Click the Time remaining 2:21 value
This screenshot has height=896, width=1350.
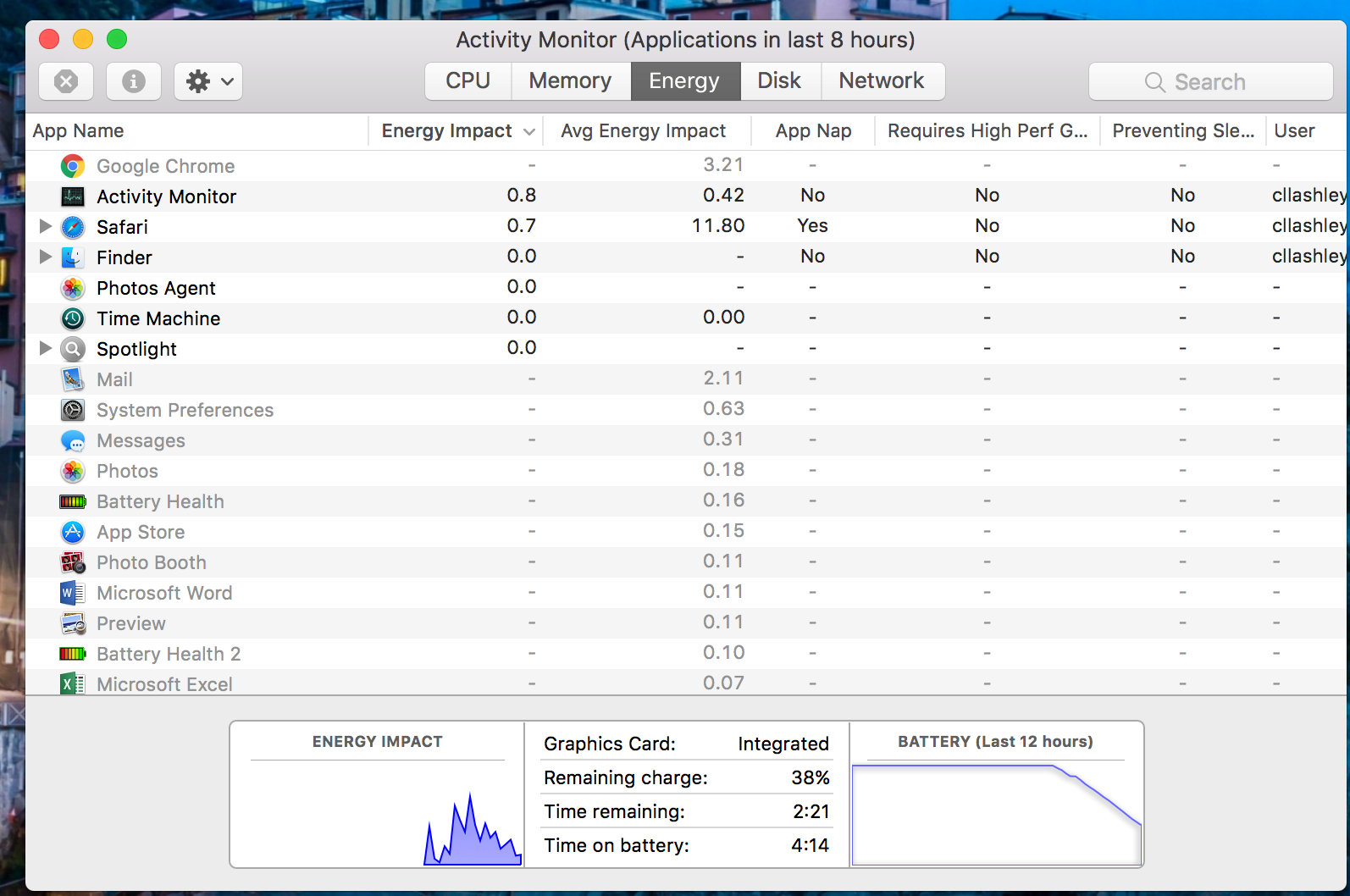[811, 811]
